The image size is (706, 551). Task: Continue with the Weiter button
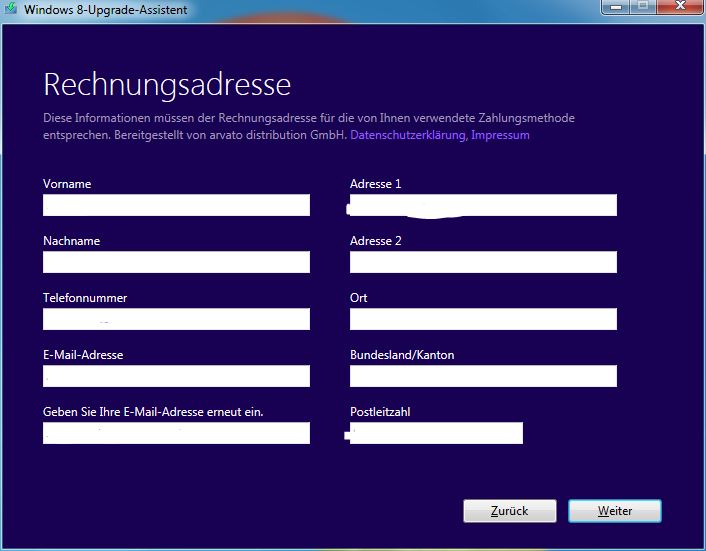point(615,511)
